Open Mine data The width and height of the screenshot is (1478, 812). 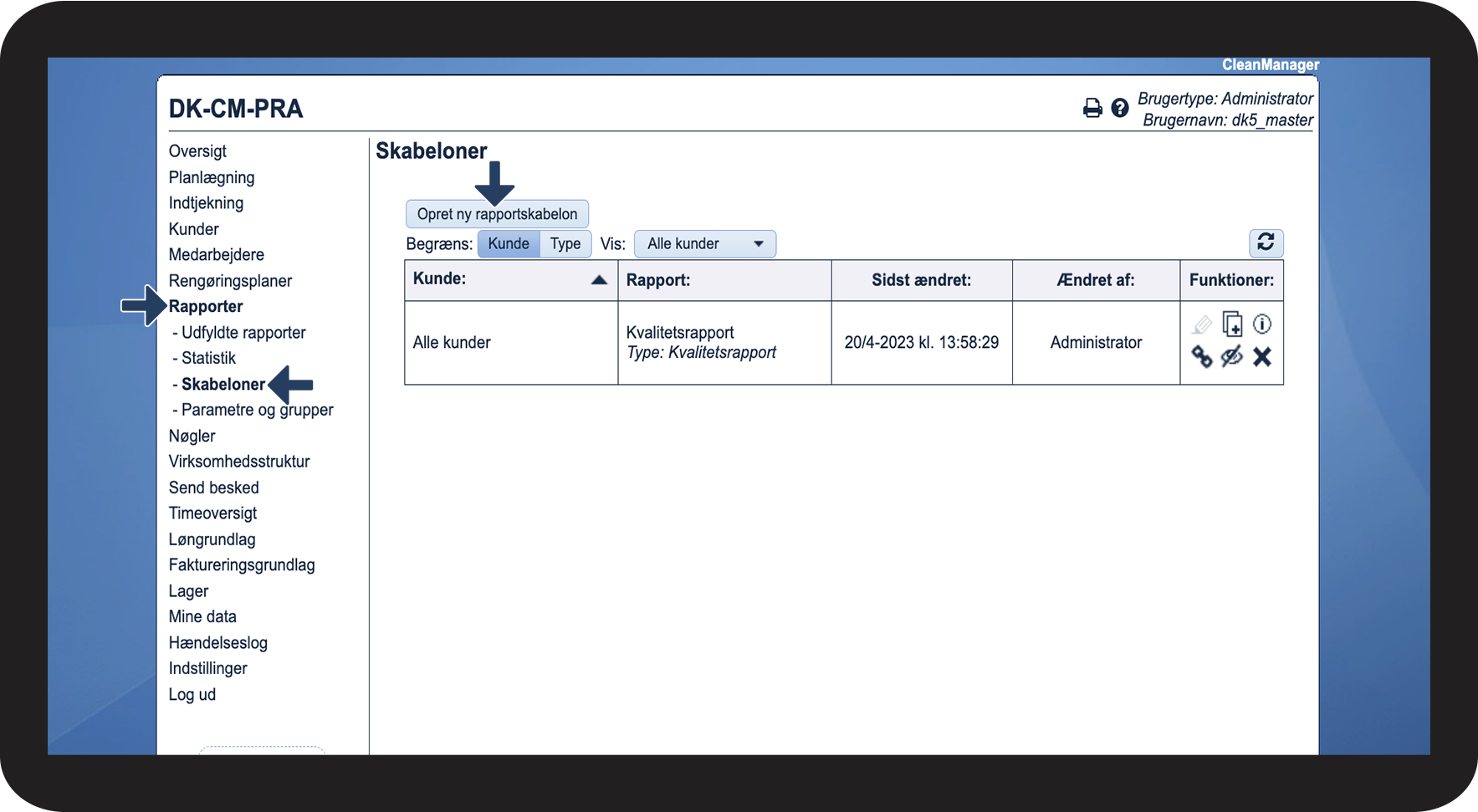click(x=202, y=616)
